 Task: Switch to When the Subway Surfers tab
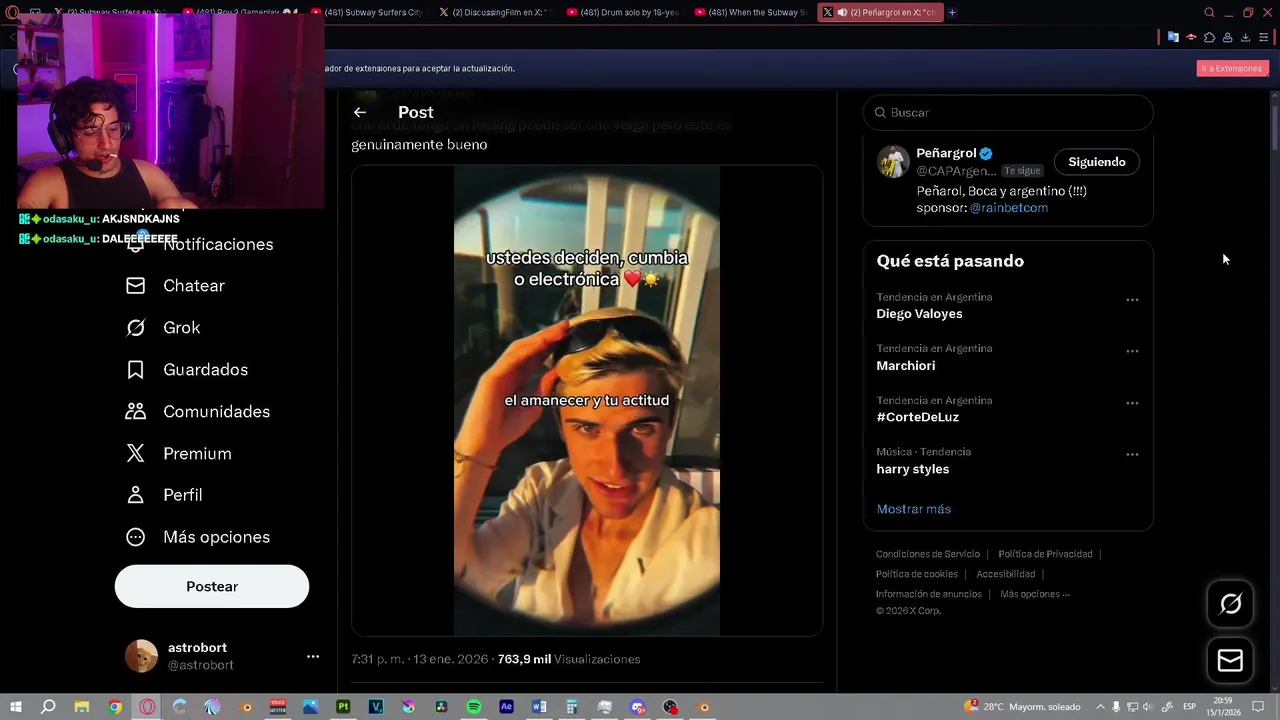coord(751,12)
